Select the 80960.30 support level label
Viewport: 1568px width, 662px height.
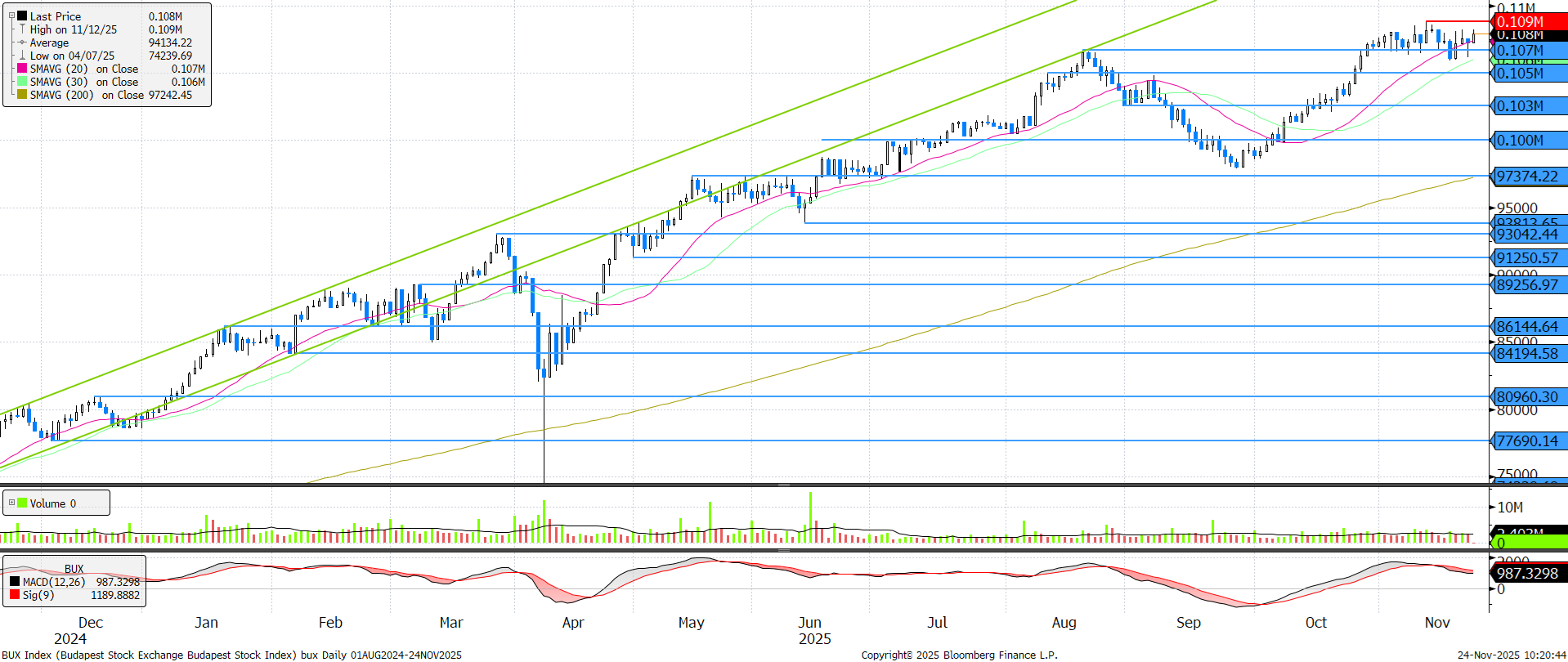coord(1525,396)
